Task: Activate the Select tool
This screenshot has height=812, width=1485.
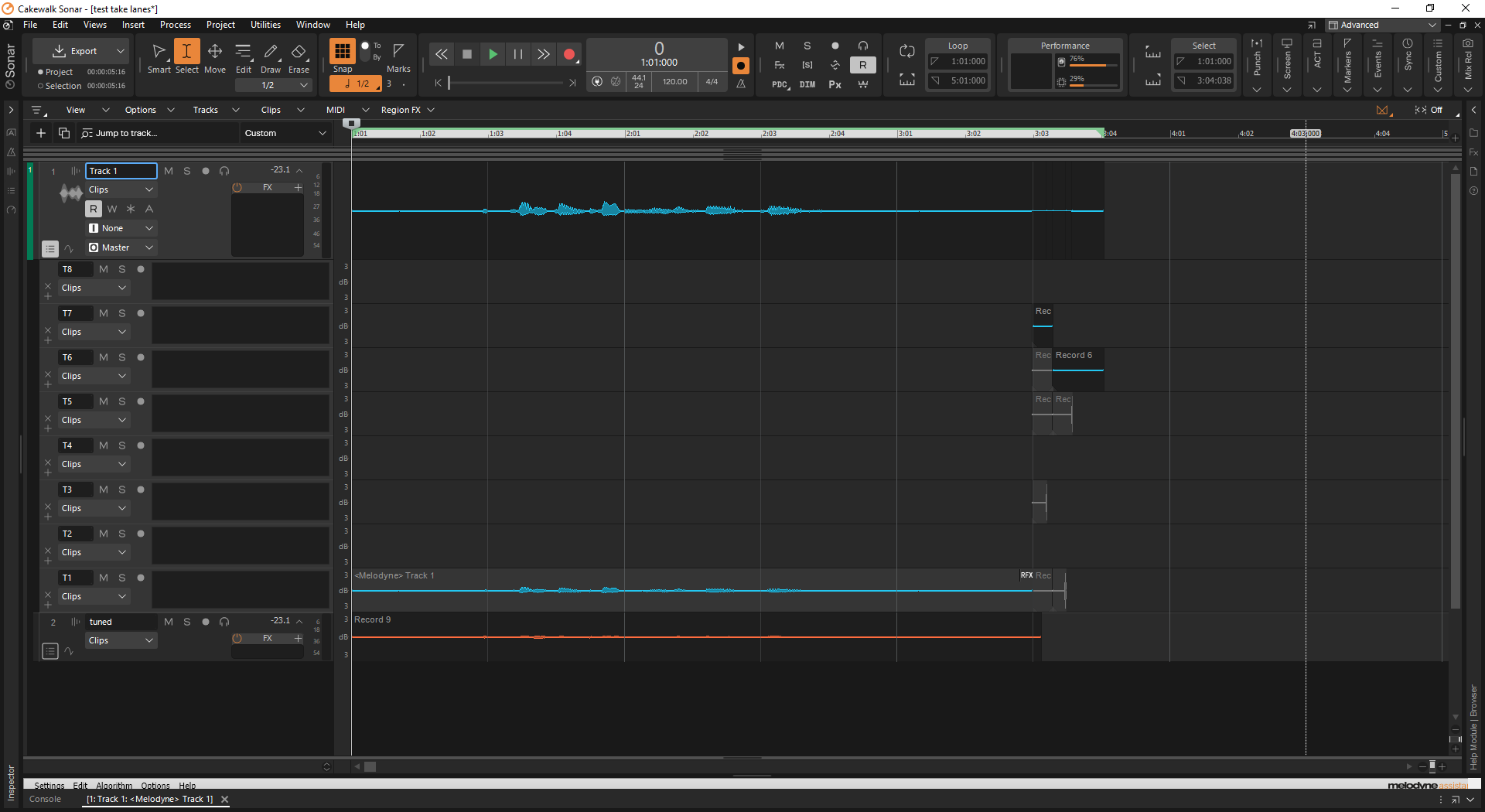Action: click(186, 57)
